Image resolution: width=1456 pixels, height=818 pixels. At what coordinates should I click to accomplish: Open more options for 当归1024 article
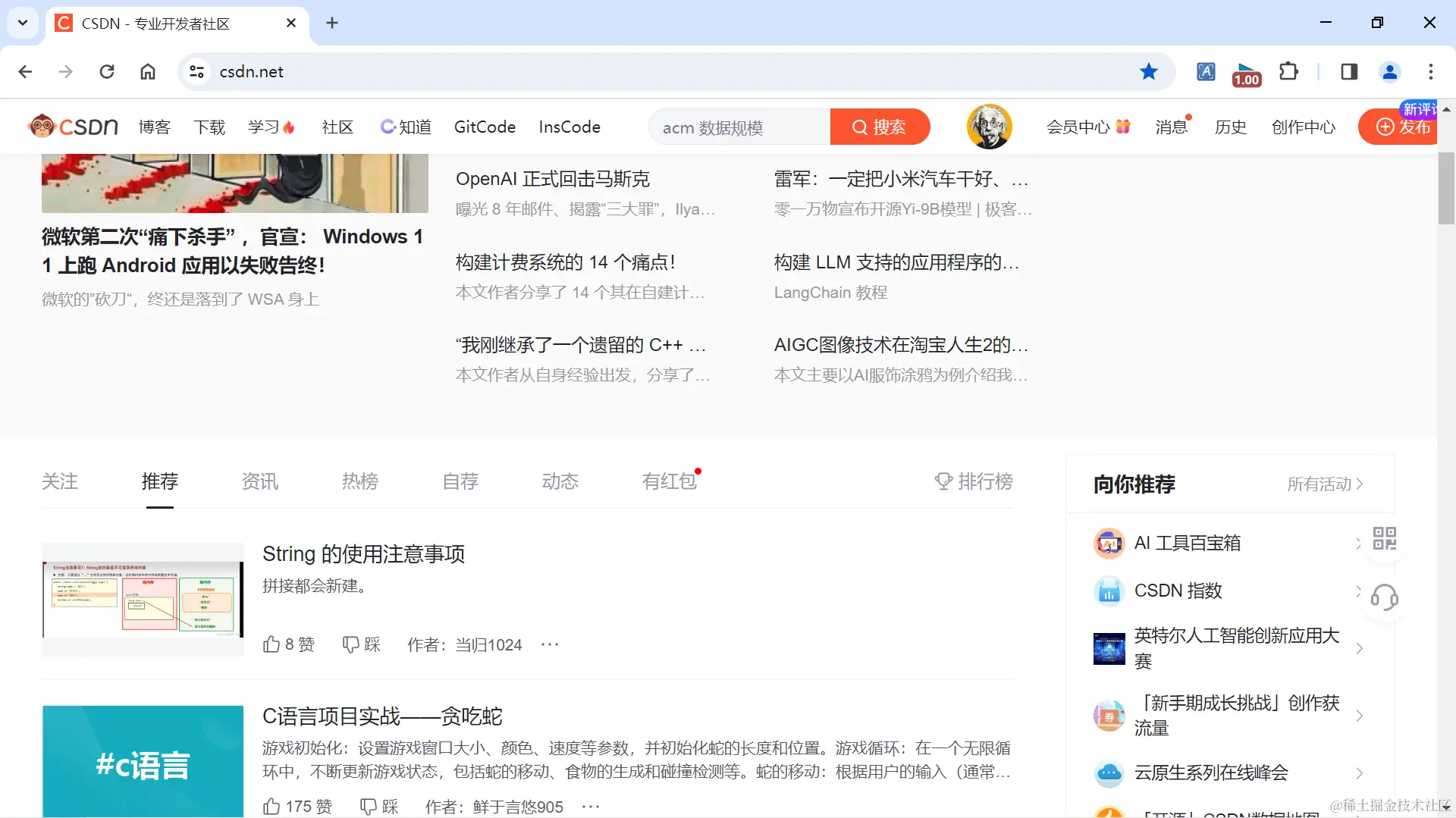(550, 644)
